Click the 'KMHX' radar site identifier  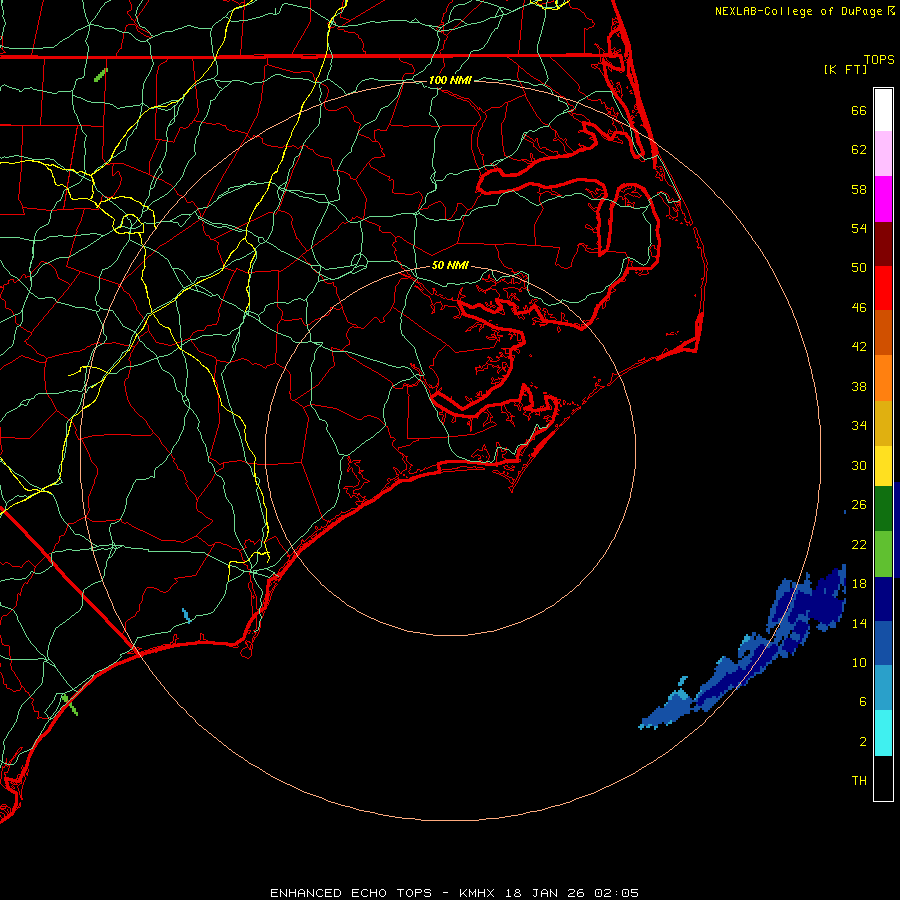pyautogui.click(x=479, y=893)
